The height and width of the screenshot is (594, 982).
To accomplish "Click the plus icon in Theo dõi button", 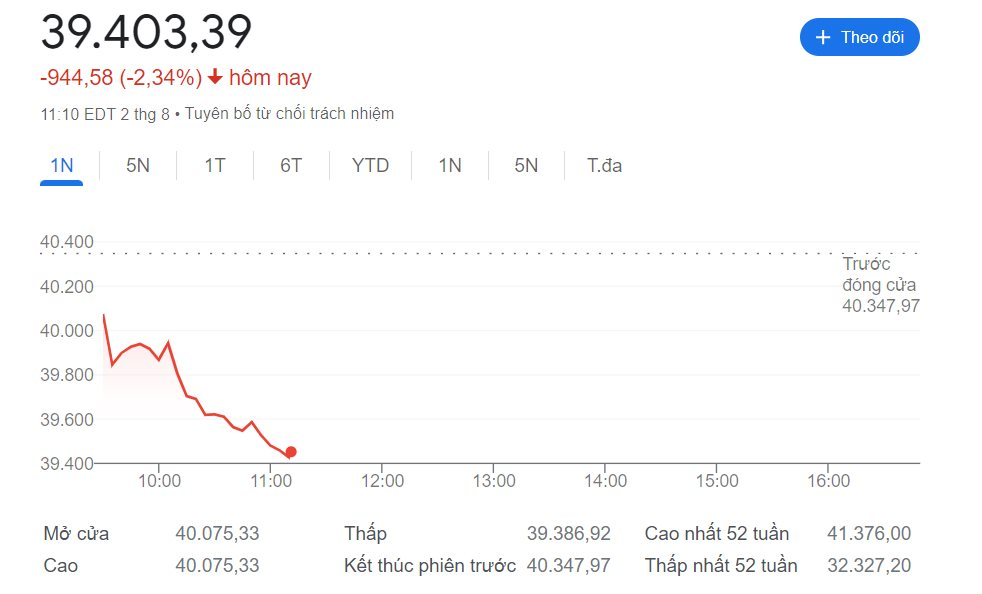I will pos(822,38).
